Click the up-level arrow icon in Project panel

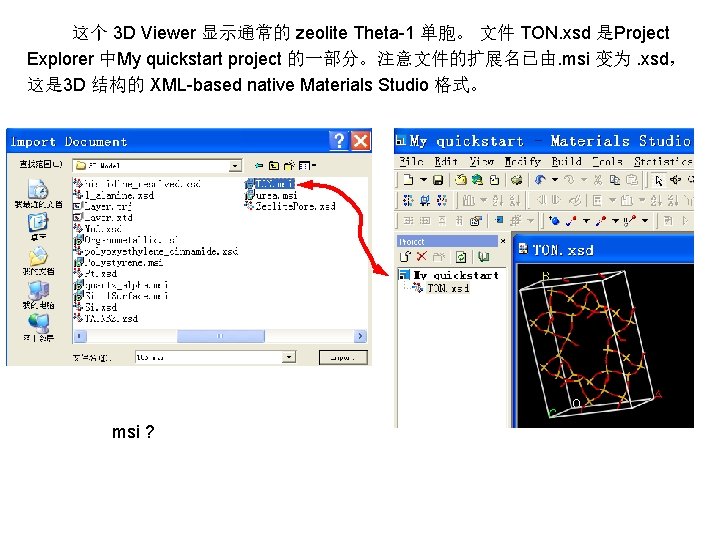[x=405, y=257]
